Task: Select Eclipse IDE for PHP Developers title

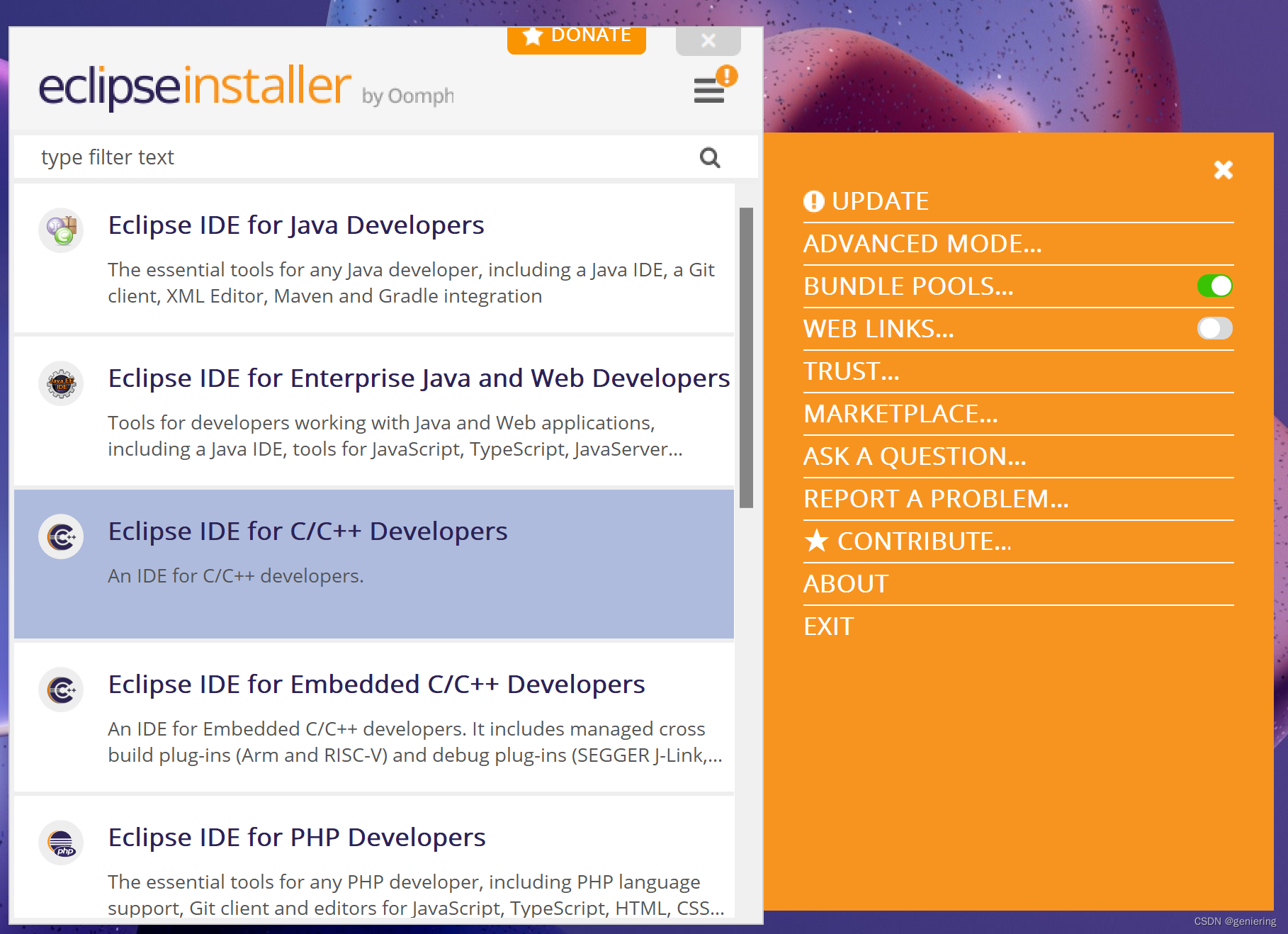Action: click(x=297, y=838)
